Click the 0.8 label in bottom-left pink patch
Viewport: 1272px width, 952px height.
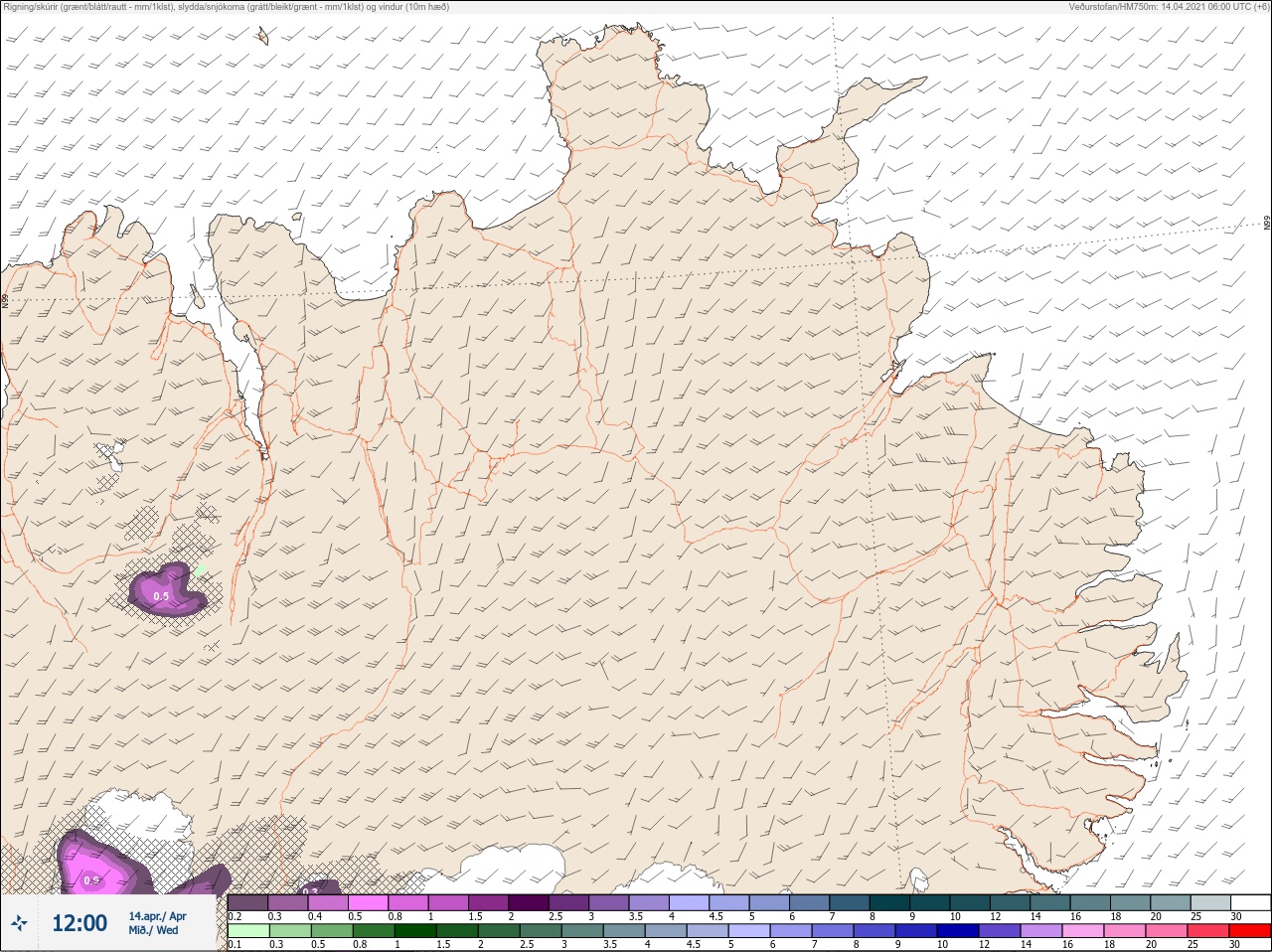tap(91, 880)
